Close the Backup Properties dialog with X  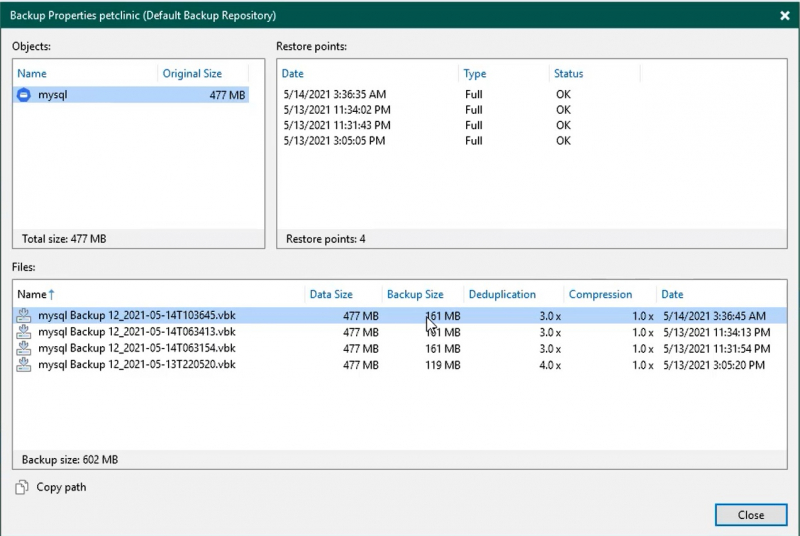785,15
